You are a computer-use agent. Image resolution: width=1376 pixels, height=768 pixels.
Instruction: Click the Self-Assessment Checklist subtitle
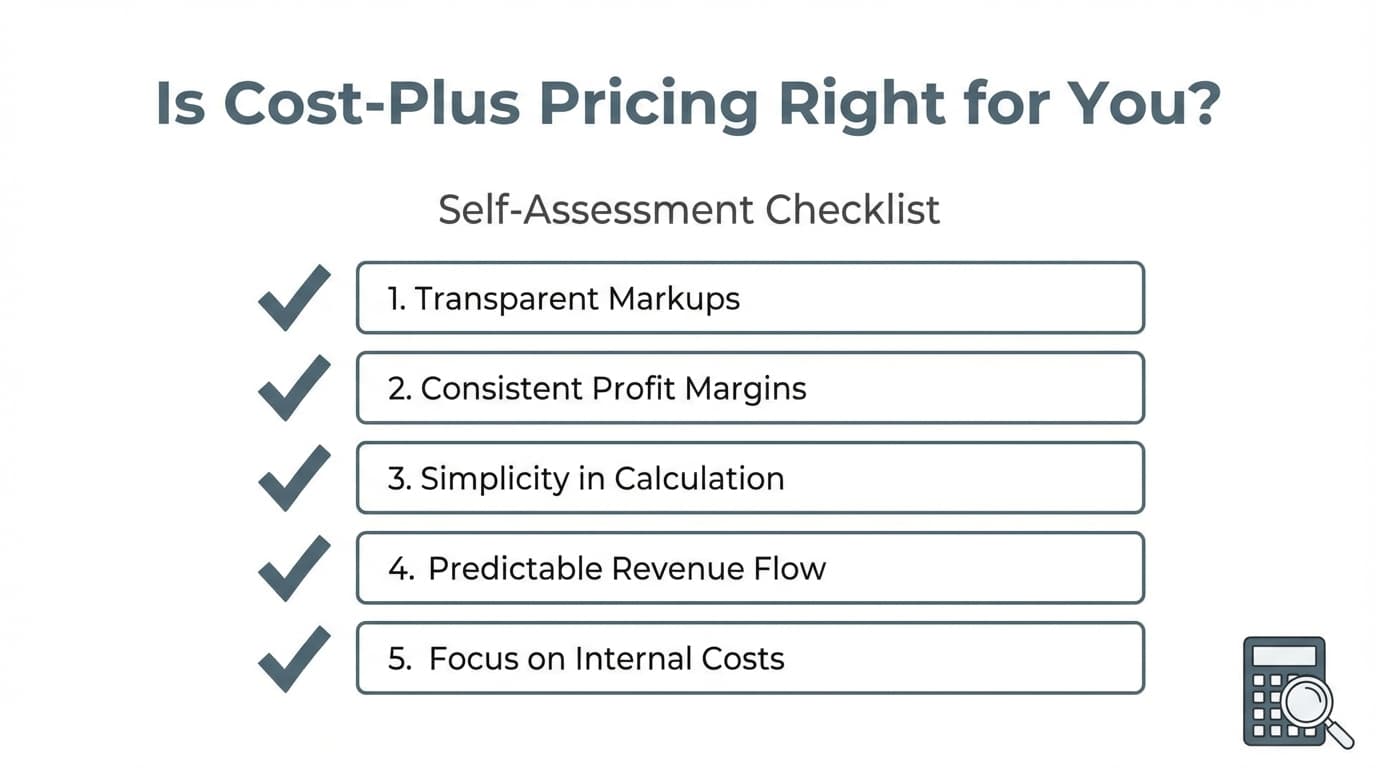tap(689, 210)
